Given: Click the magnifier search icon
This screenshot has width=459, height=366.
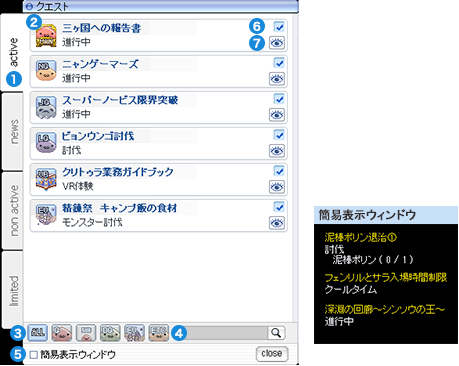Looking at the screenshot, I should click(x=276, y=333).
